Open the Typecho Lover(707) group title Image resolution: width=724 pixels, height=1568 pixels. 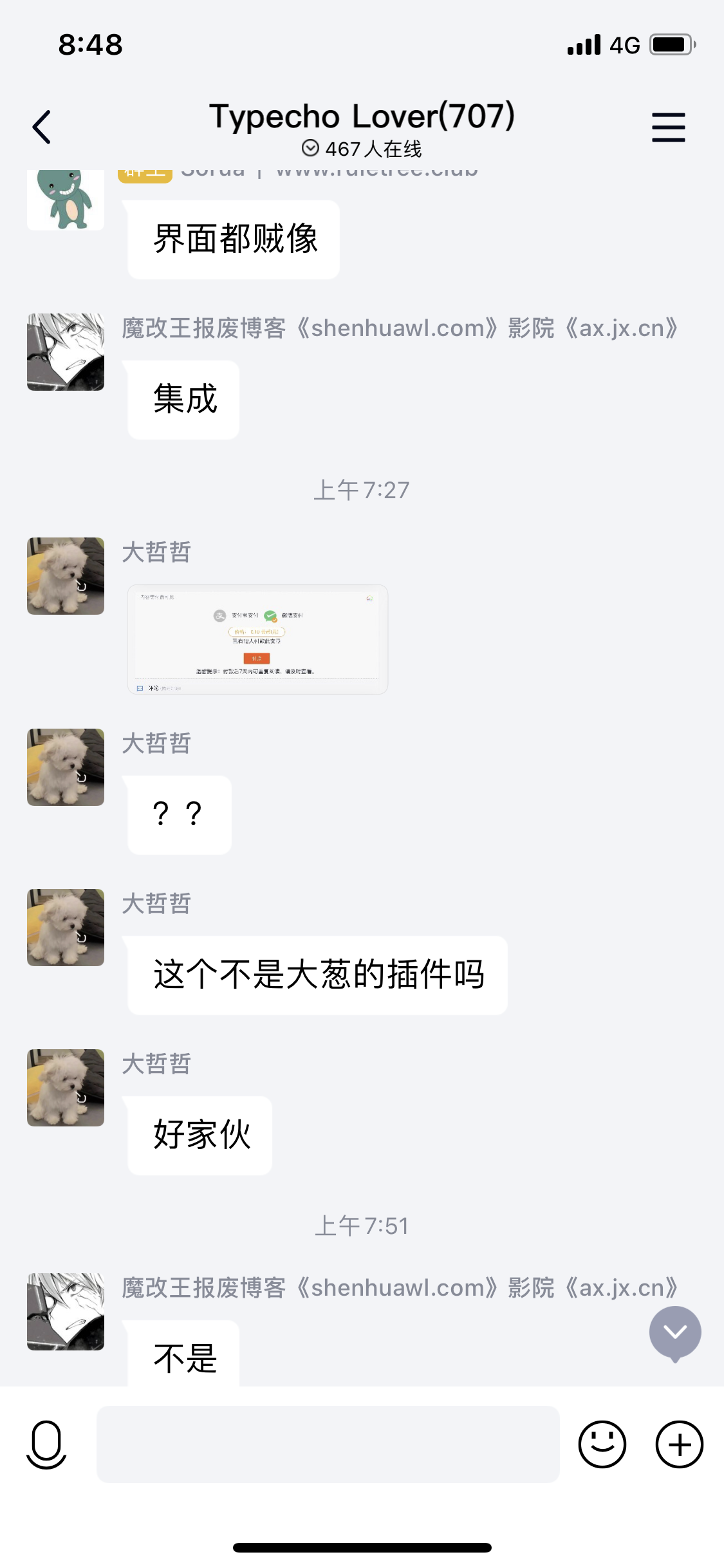tap(362, 117)
